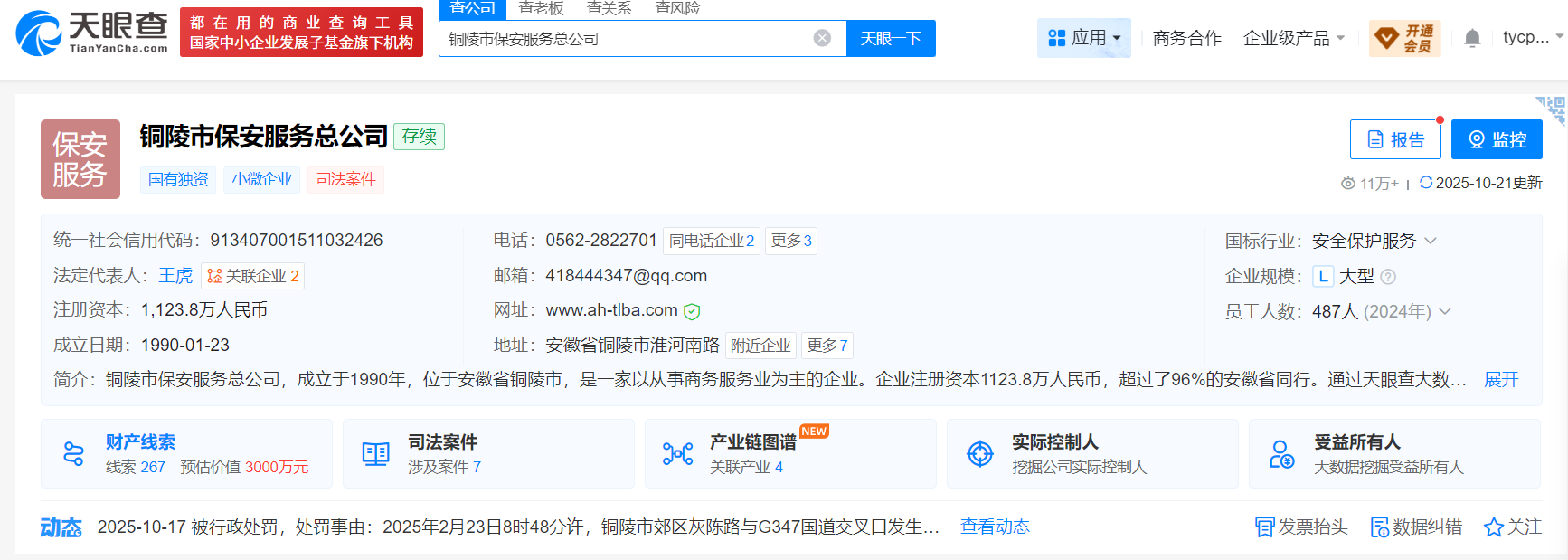1568x560 pixels.
Task: Open the 司法案件 card
Action: click(488, 453)
